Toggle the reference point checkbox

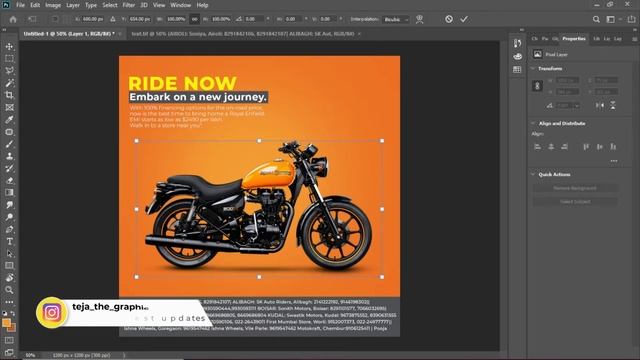pyautogui.click(x=55, y=19)
